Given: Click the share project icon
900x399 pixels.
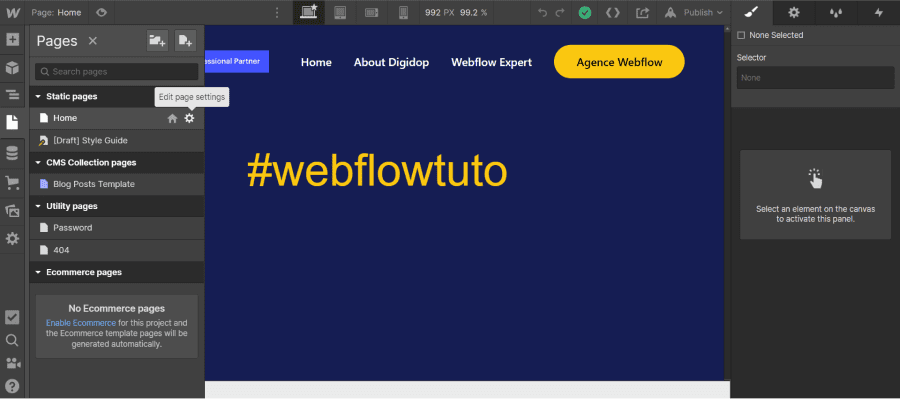Looking at the screenshot, I should tap(642, 13).
